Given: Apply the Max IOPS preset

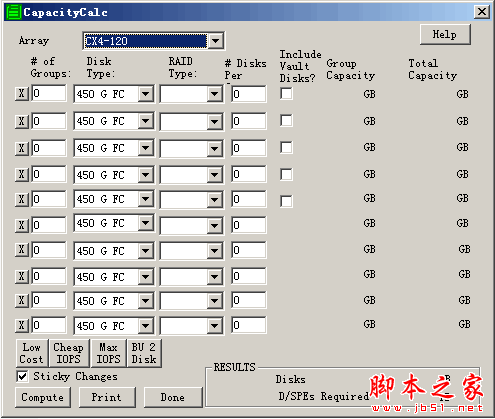Looking at the screenshot, I should click(x=109, y=353).
